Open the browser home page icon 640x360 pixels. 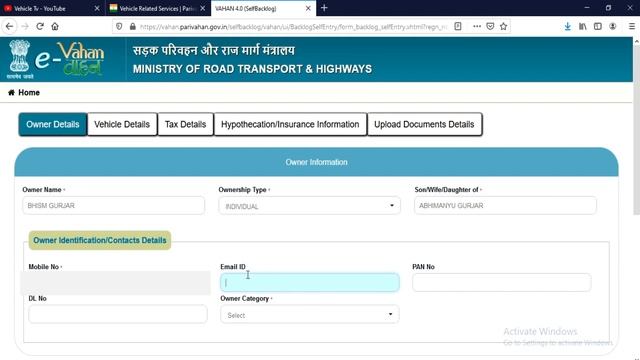[x=55, y=27]
